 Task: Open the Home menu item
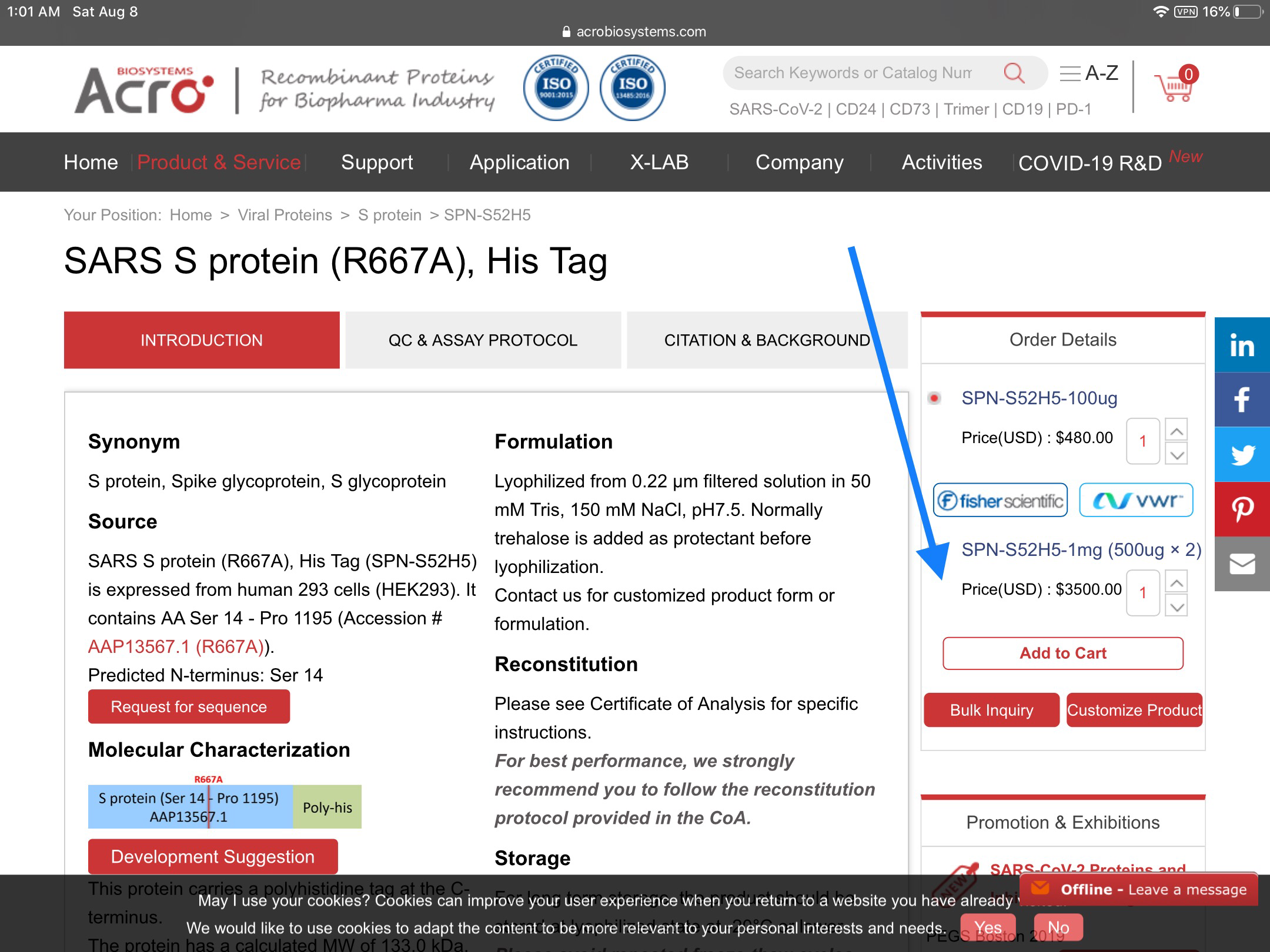(91, 162)
